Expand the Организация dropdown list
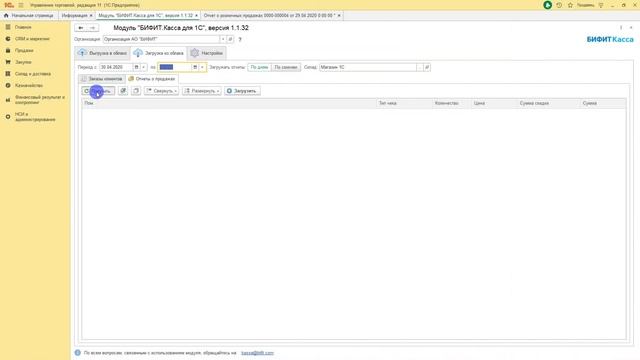Image resolution: width=640 pixels, height=360 pixels. [223, 39]
